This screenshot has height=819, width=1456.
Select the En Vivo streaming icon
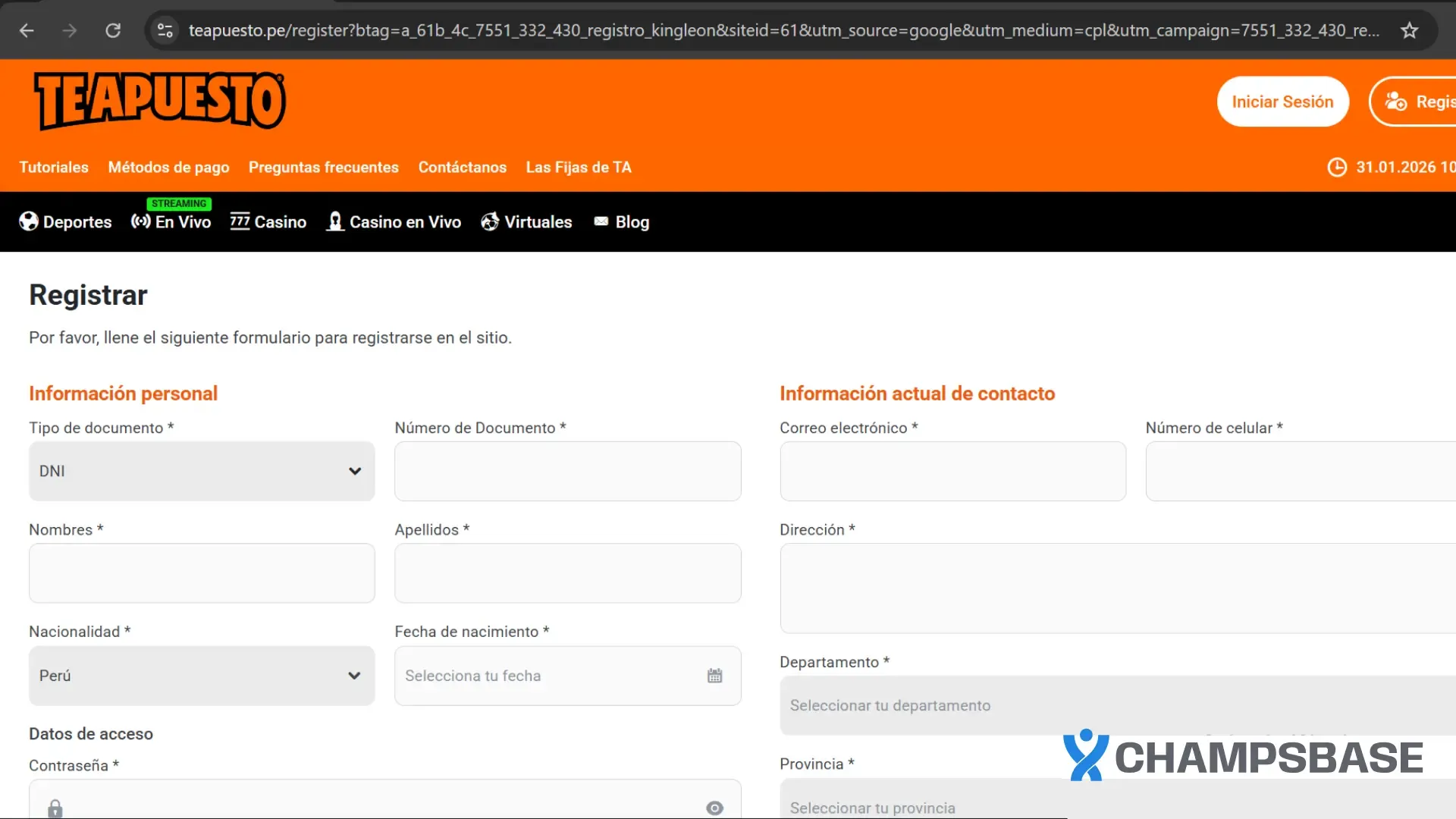pyautogui.click(x=140, y=221)
